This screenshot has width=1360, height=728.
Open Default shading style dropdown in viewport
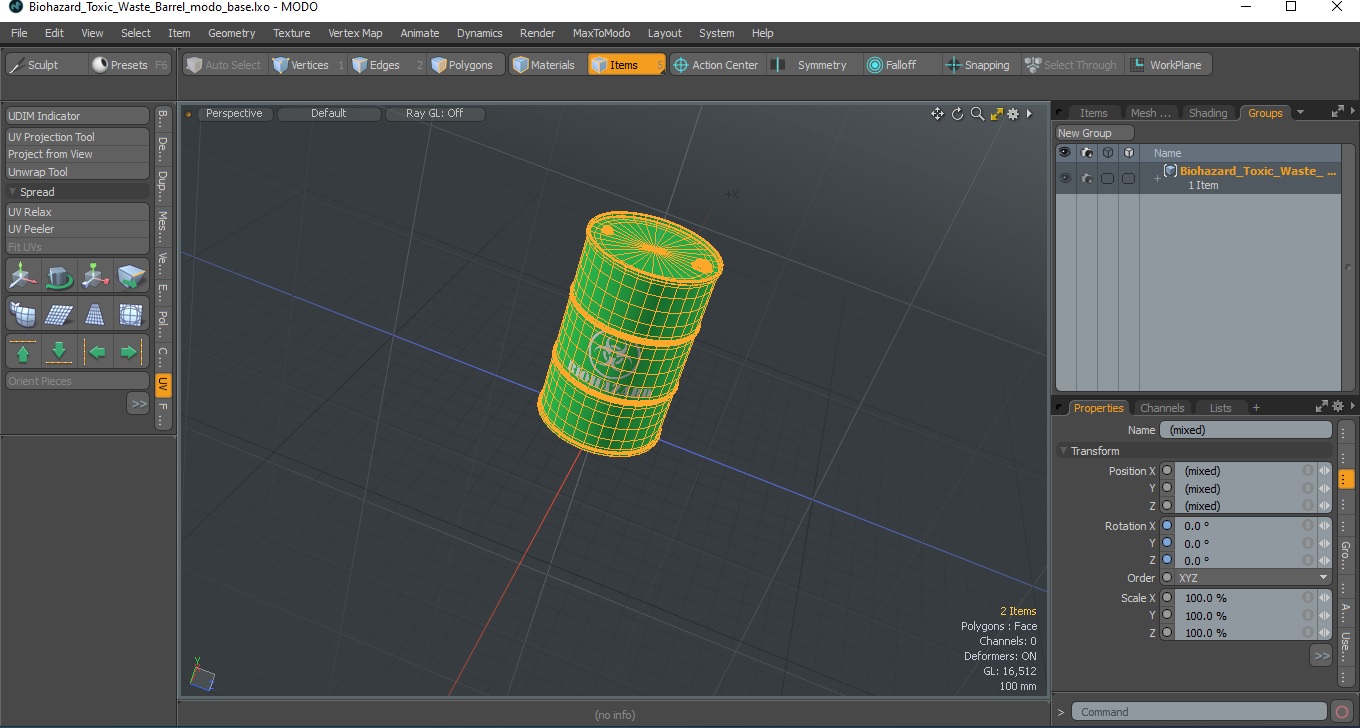(x=329, y=114)
